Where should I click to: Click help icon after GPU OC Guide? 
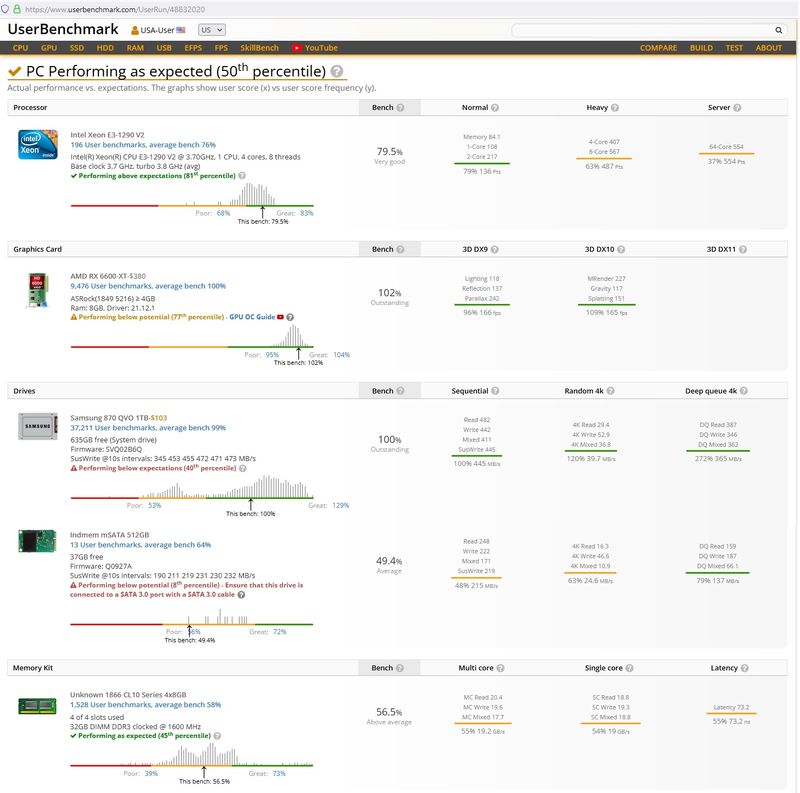point(290,317)
